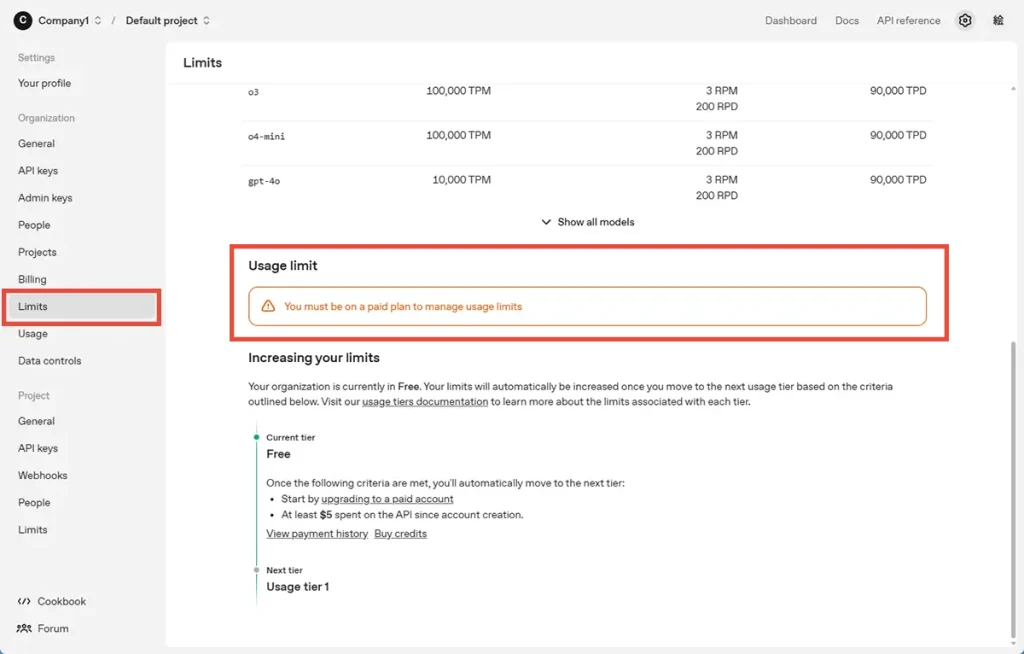Open the Default project switcher
Image resolution: width=1024 pixels, height=654 pixels.
coord(168,20)
